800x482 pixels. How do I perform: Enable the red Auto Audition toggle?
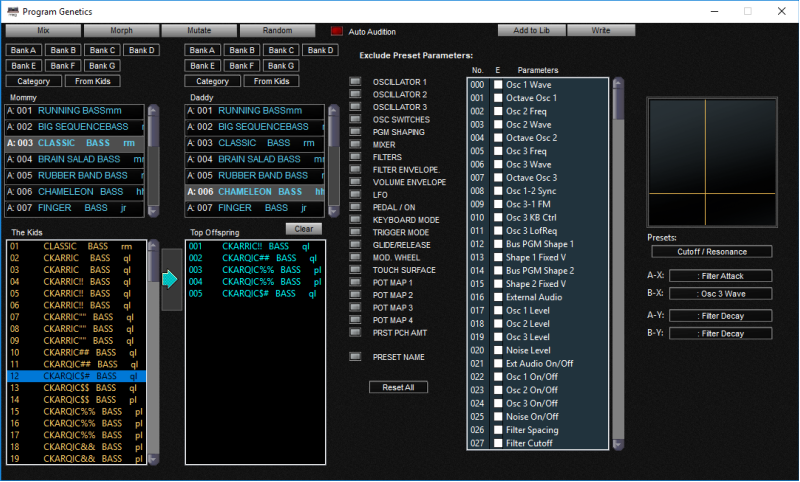point(337,32)
